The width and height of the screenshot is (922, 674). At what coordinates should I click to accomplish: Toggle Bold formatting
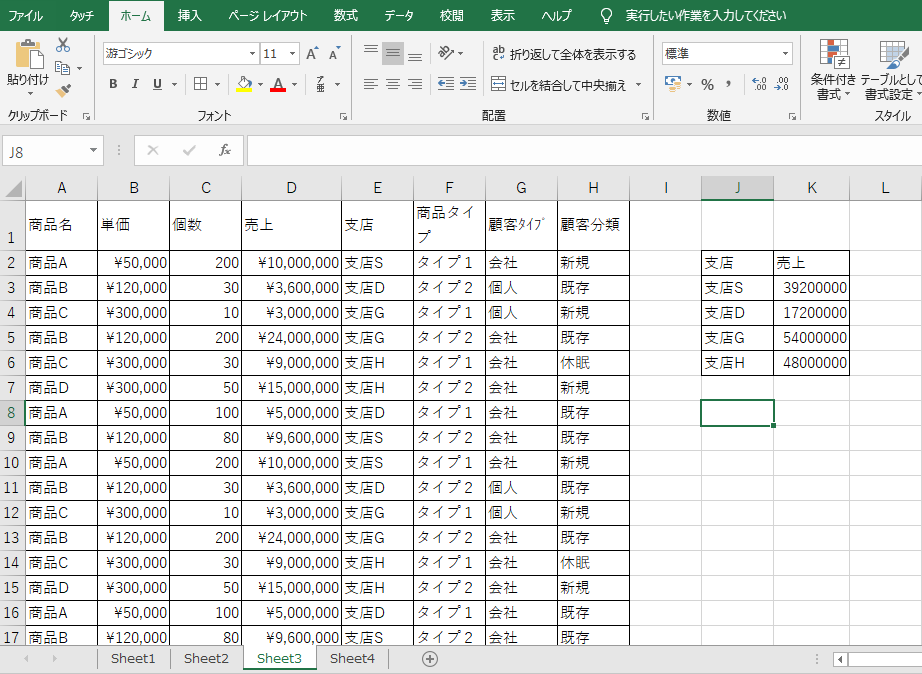click(x=113, y=84)
